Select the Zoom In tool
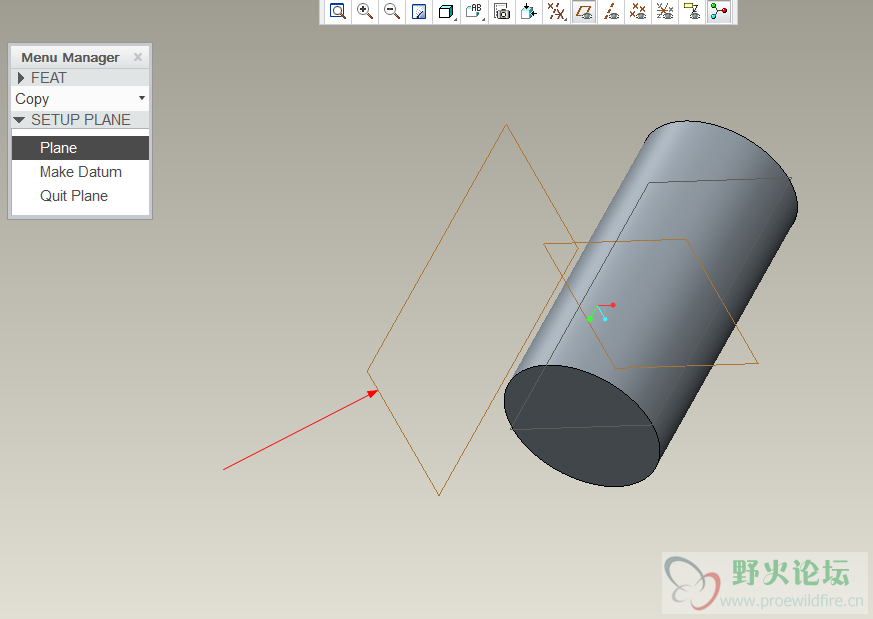The image size is (873, 619). tap(365, 11)
